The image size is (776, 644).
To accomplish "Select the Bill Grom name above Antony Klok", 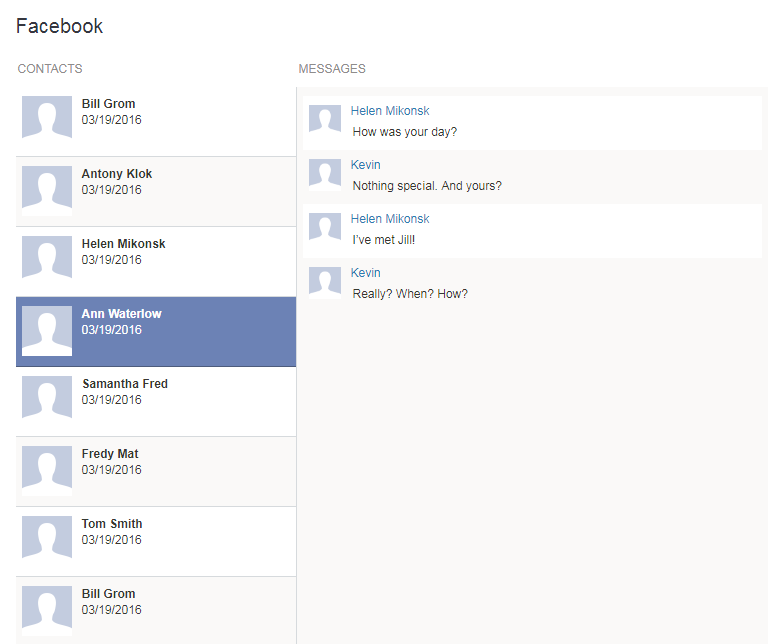I will pyautogui.click(x=108, y=104).
